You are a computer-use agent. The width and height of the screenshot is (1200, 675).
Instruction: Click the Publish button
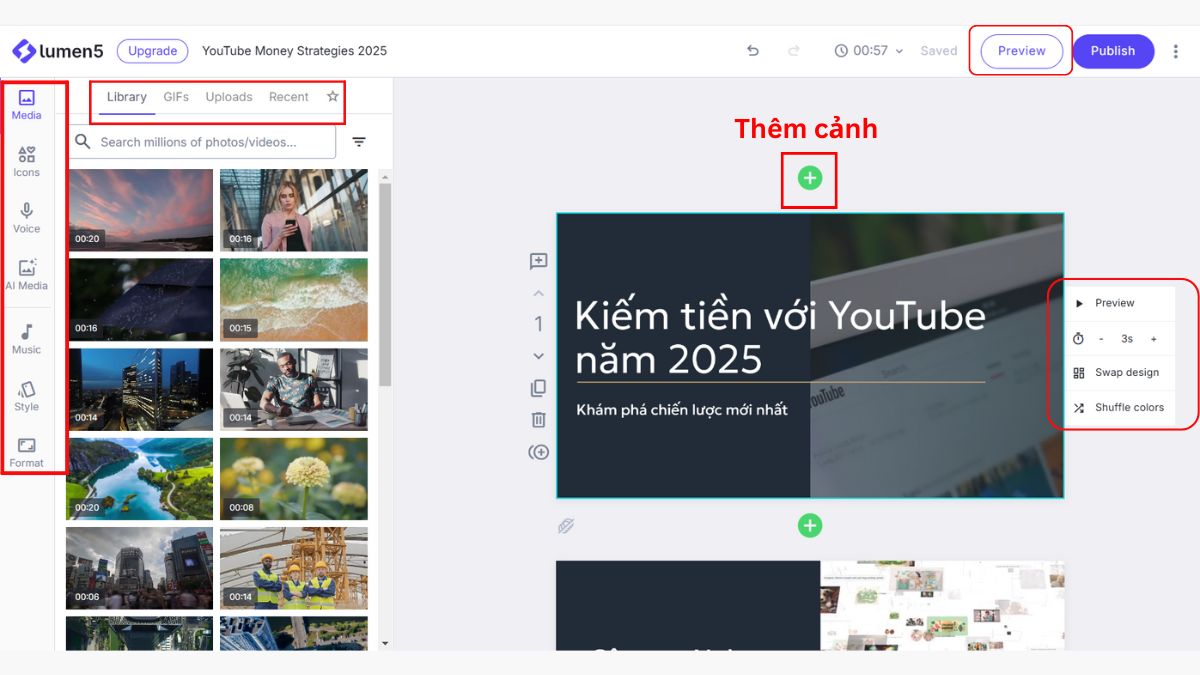click(1113, 51)
